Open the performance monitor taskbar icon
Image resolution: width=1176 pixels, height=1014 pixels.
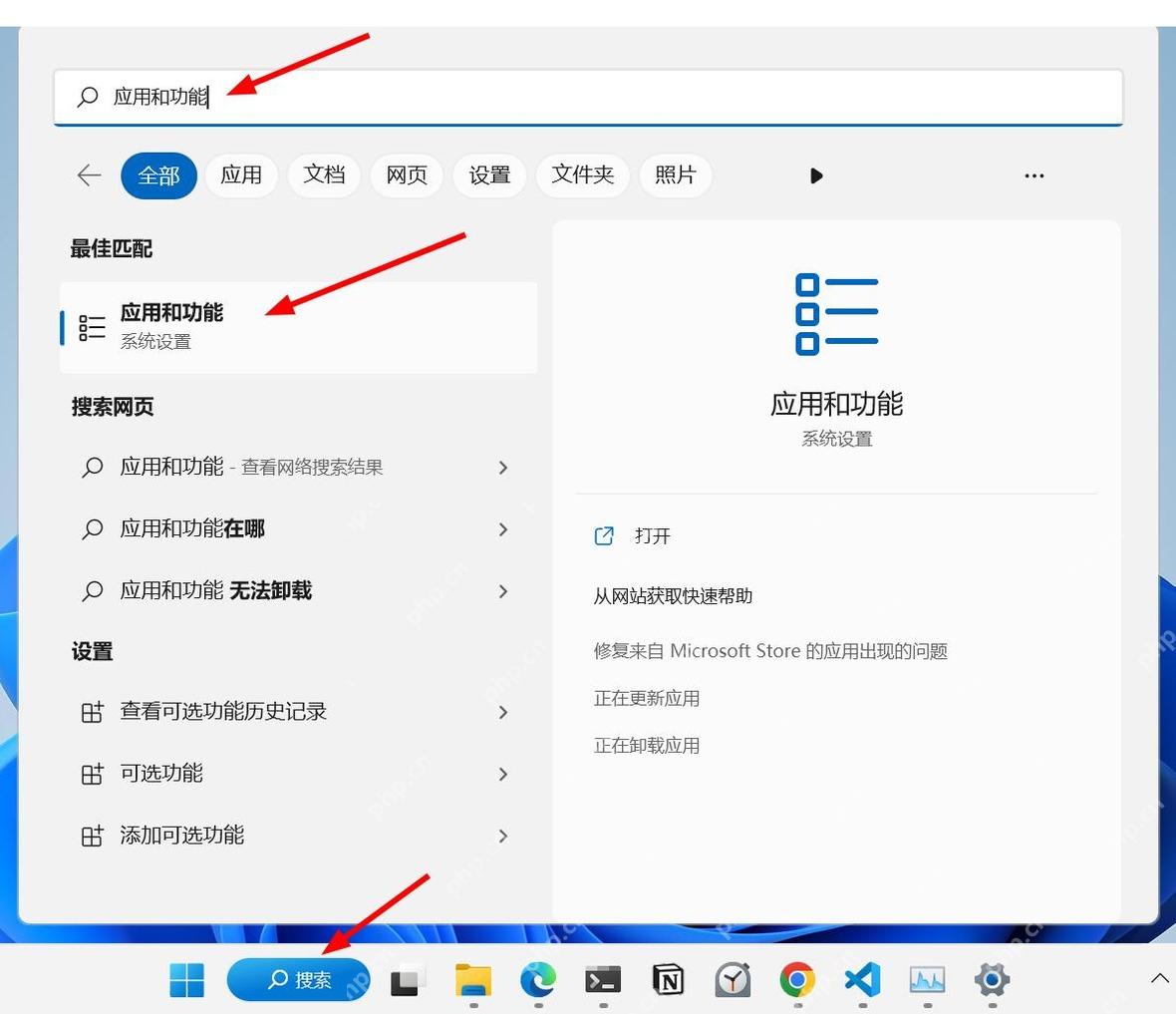point(927,979)
